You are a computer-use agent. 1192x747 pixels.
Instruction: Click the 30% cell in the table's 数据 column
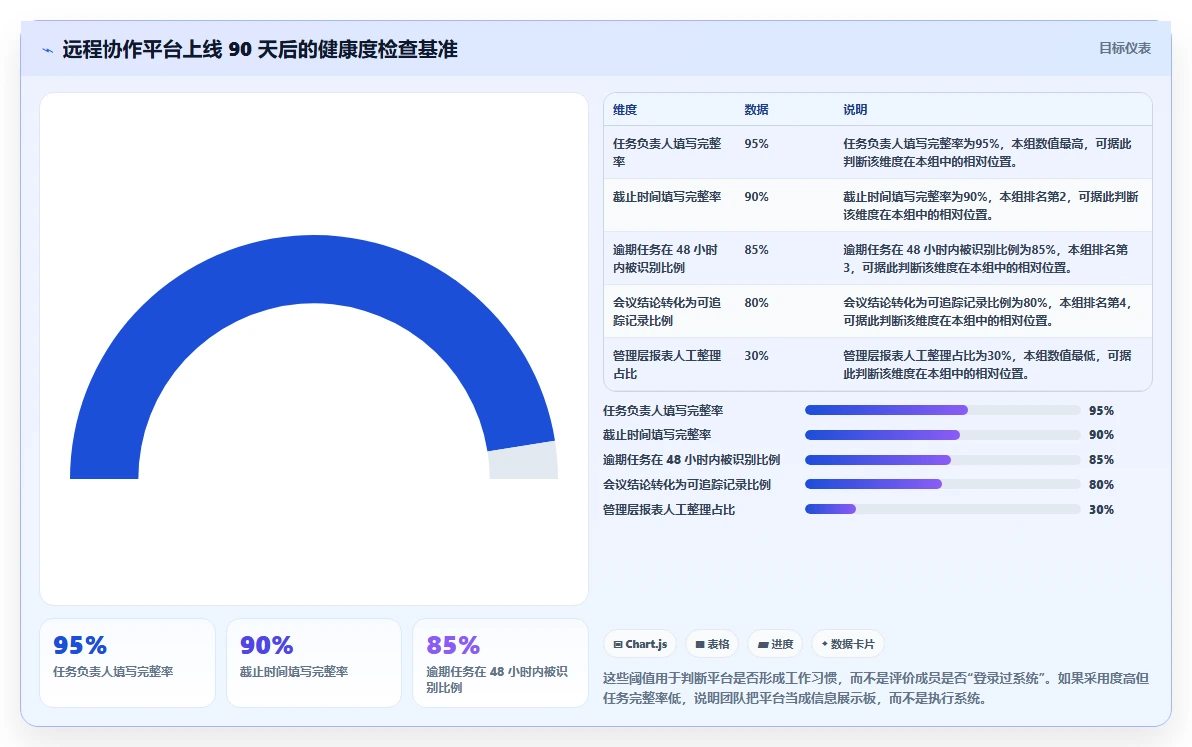click(756, 356)
